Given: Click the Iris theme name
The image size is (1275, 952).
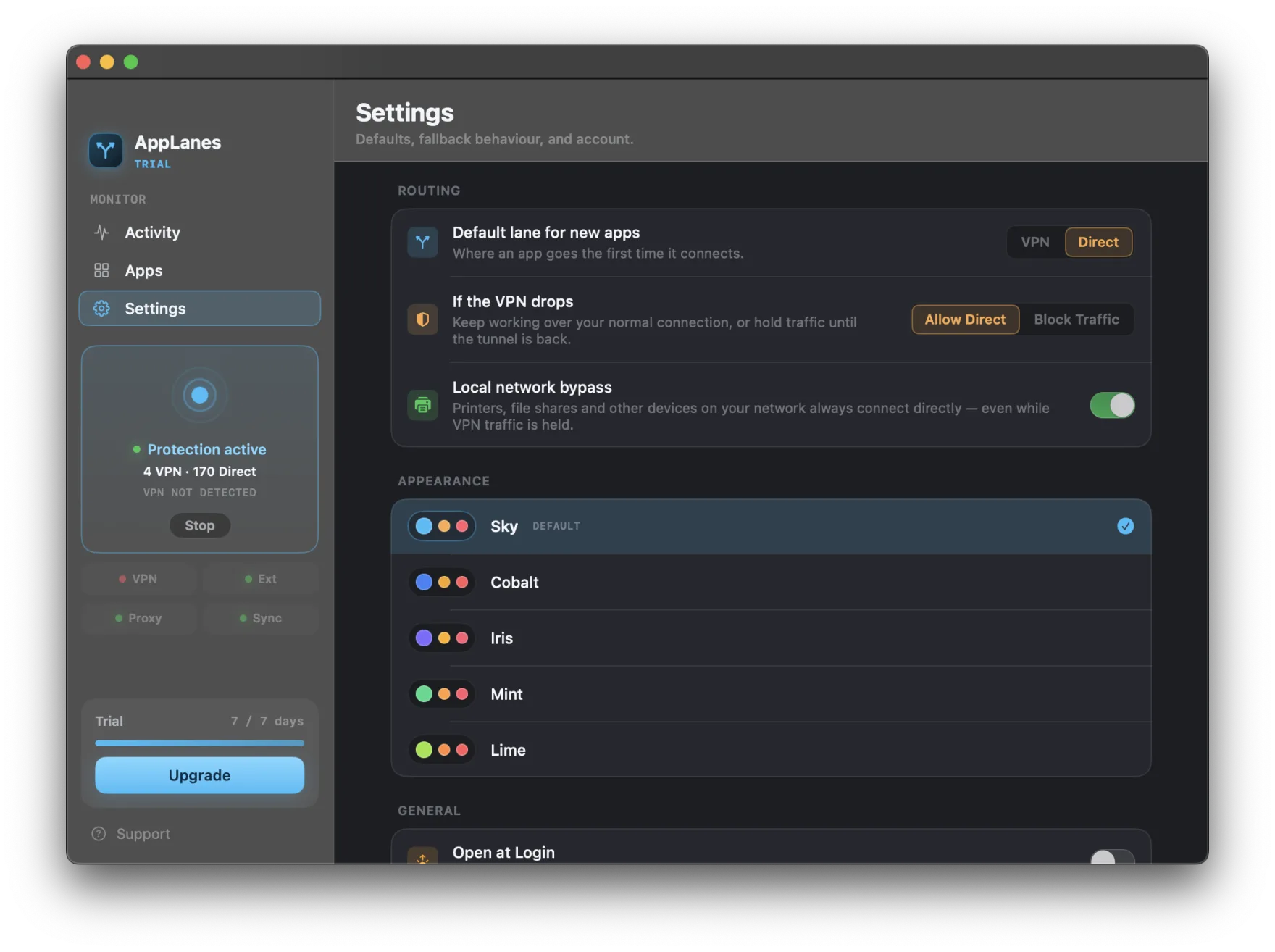Looking at the screenshot, I should tap(501, 638).
